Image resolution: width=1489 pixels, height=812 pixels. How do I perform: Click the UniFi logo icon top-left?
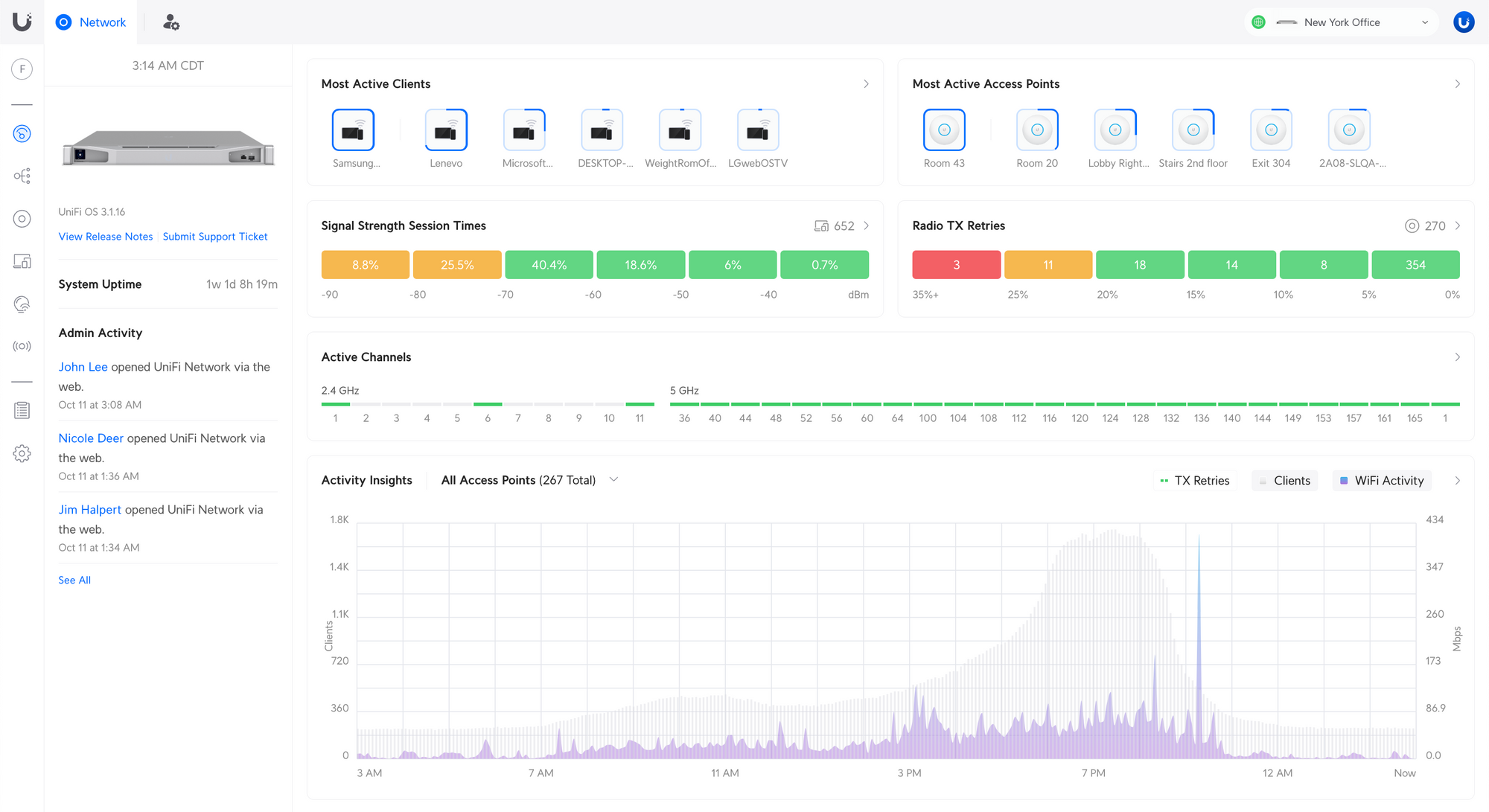[x=22, y=22]
